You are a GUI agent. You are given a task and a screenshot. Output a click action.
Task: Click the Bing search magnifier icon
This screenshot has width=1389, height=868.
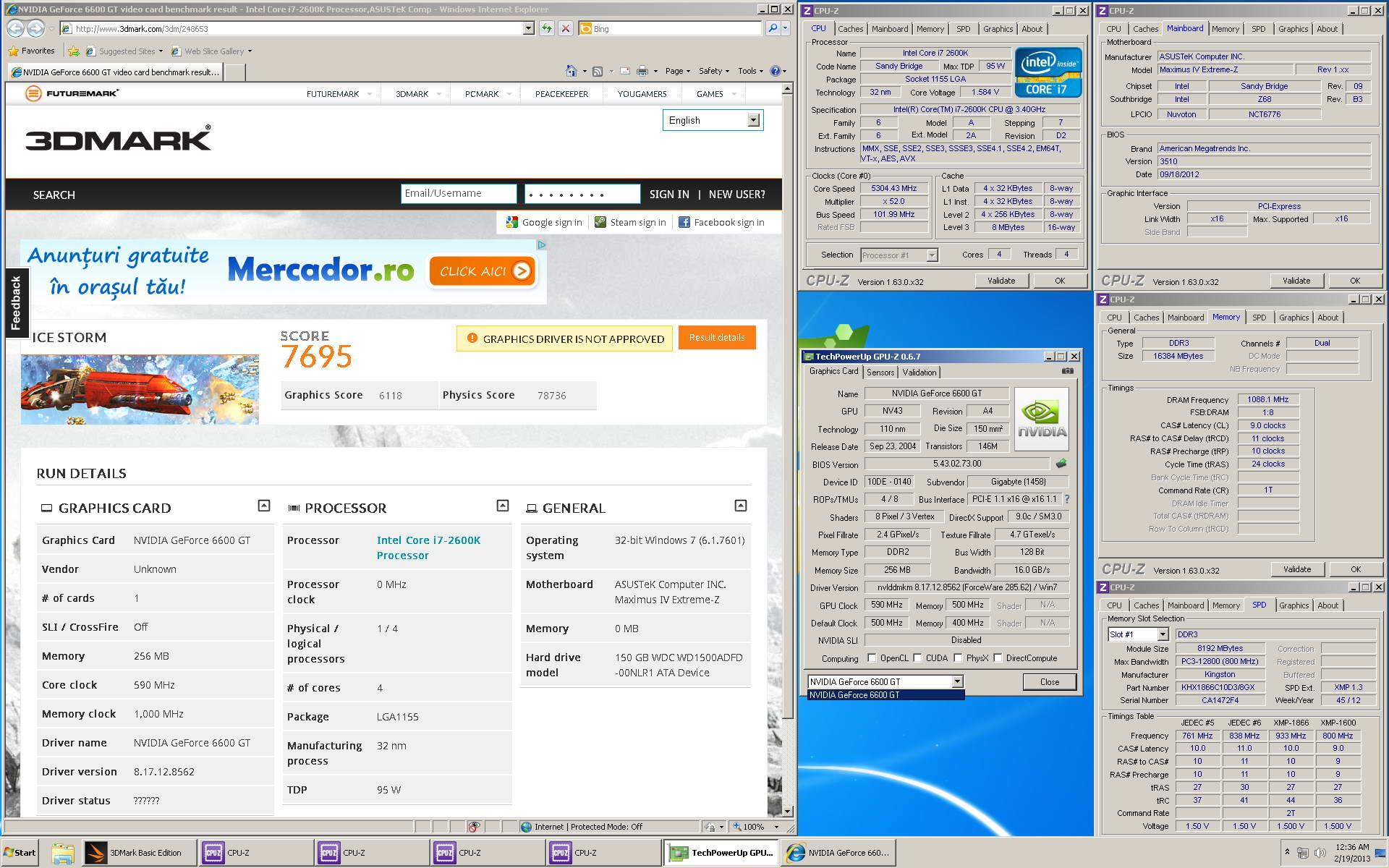coord(772,28)
